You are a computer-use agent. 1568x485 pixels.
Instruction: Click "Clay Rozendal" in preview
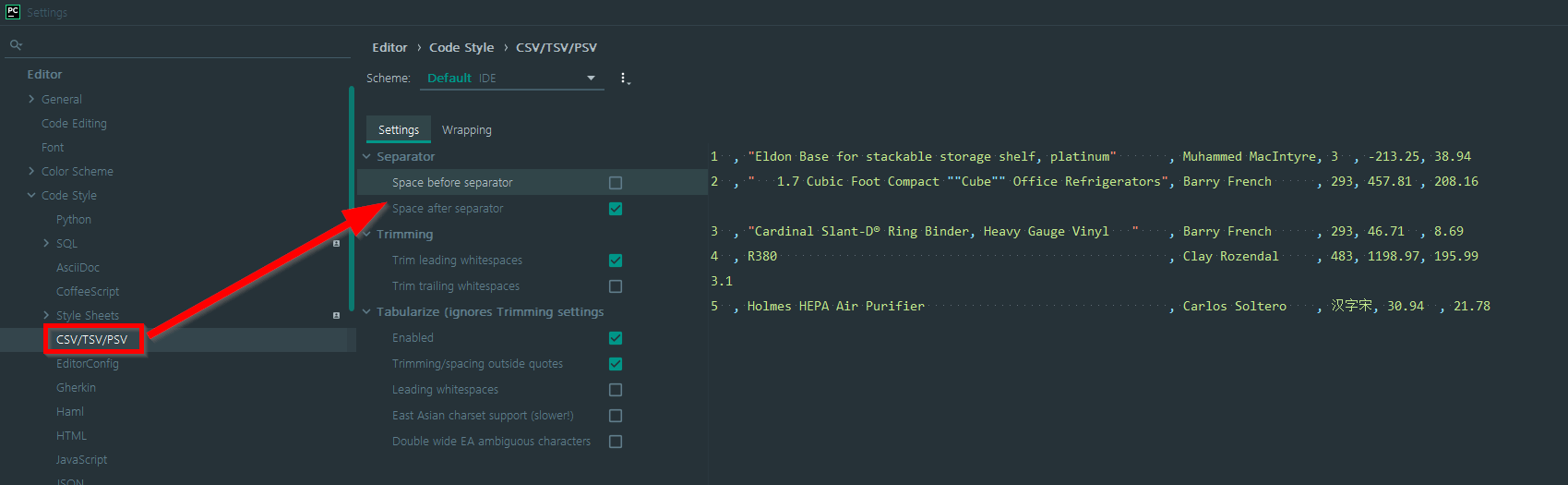pos(1231,256)
